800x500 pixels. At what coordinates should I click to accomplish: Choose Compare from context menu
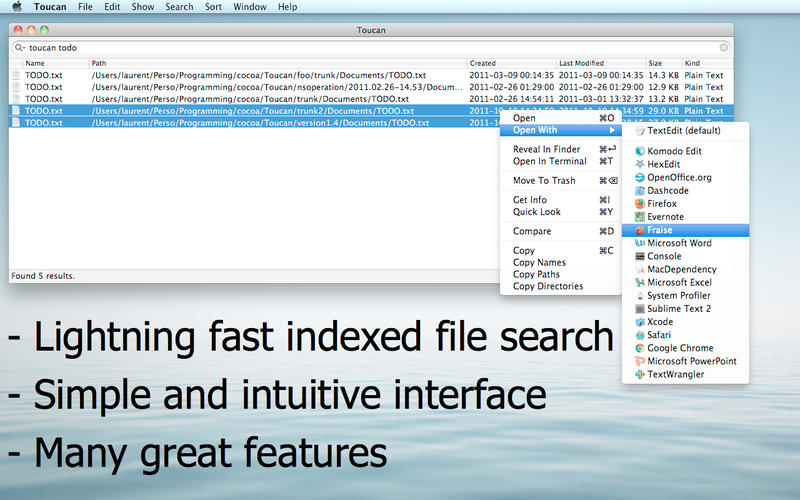(560, 231)
